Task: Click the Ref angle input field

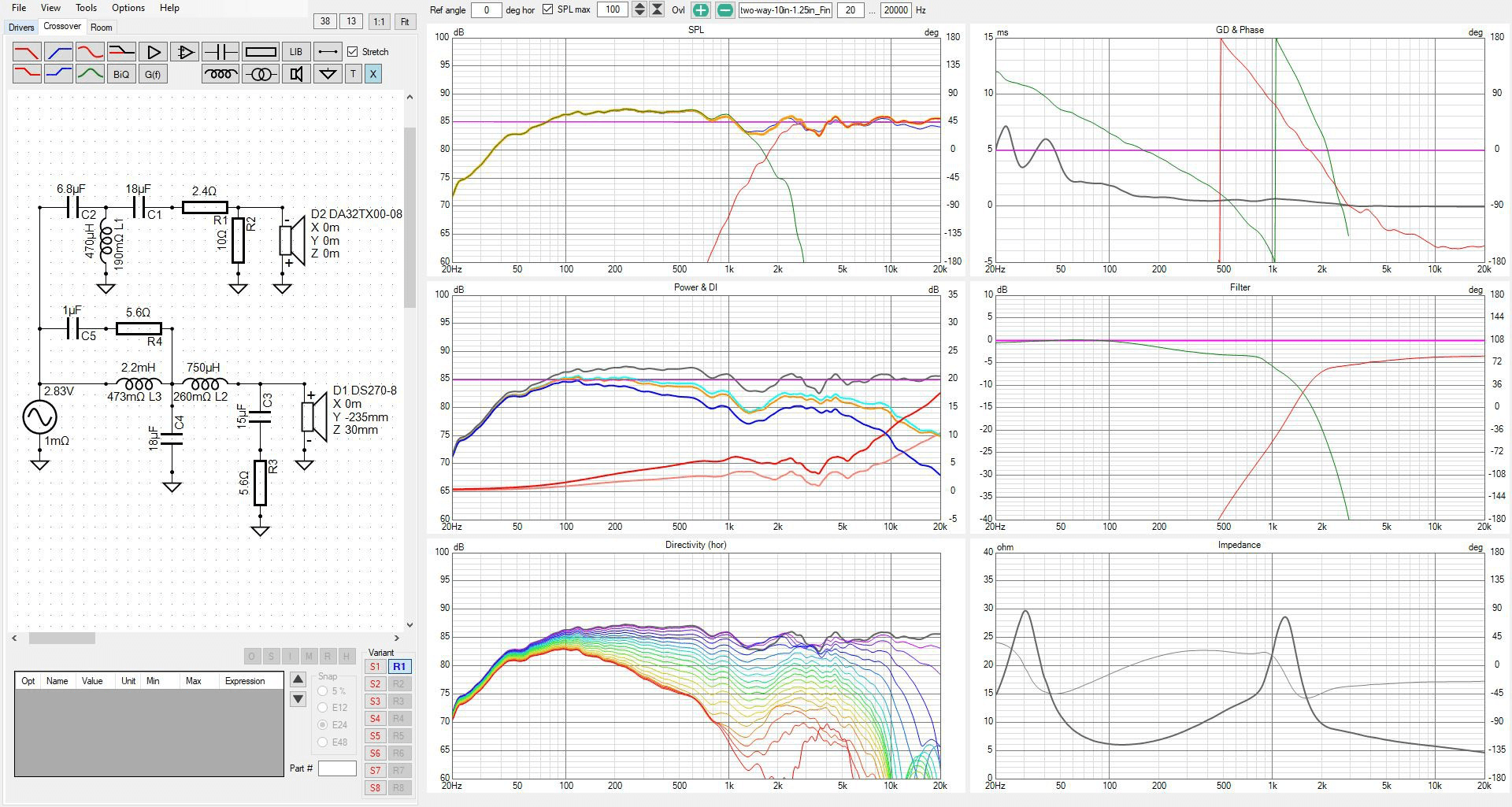Action: (487, 10)
